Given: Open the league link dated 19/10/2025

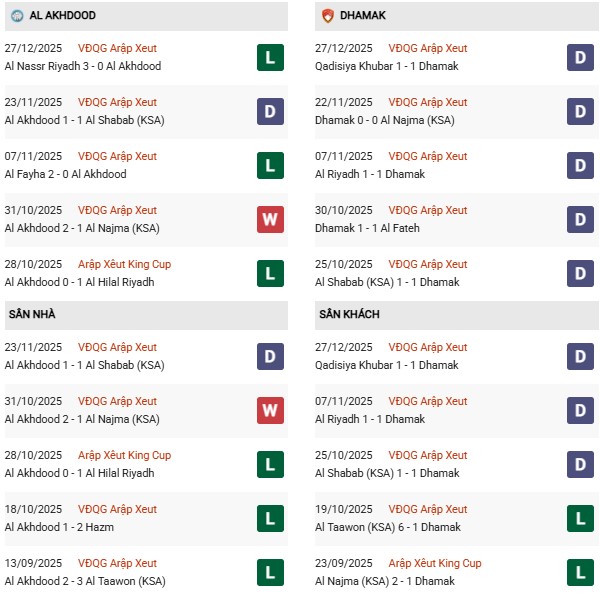Looking at the screenshot, I should 428,509.
